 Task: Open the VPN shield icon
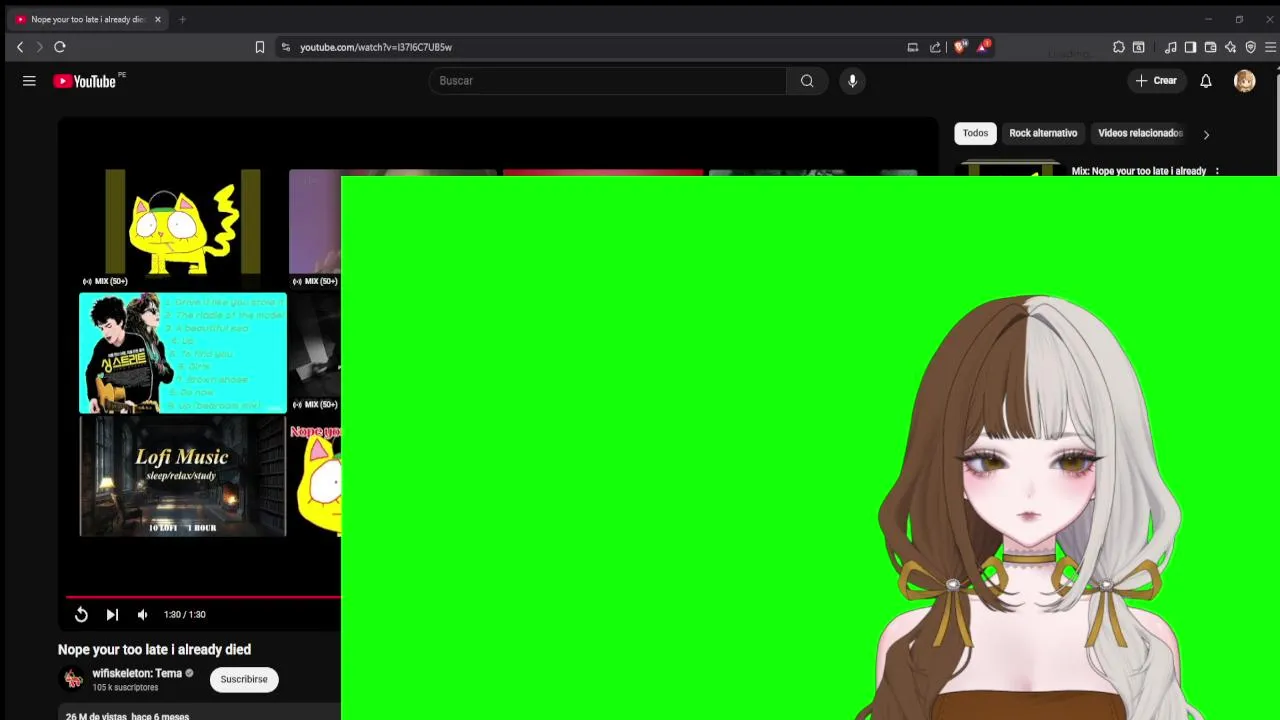[1250, 47]
